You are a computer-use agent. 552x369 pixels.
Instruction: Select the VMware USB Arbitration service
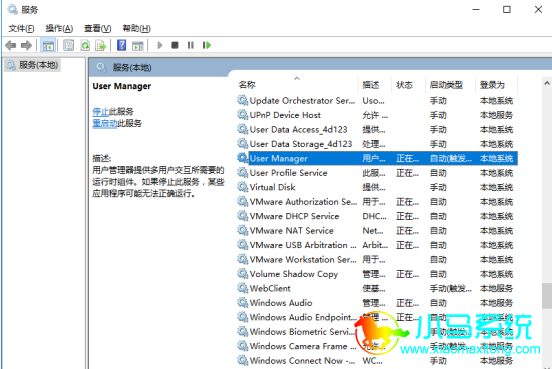pos(377,245)
